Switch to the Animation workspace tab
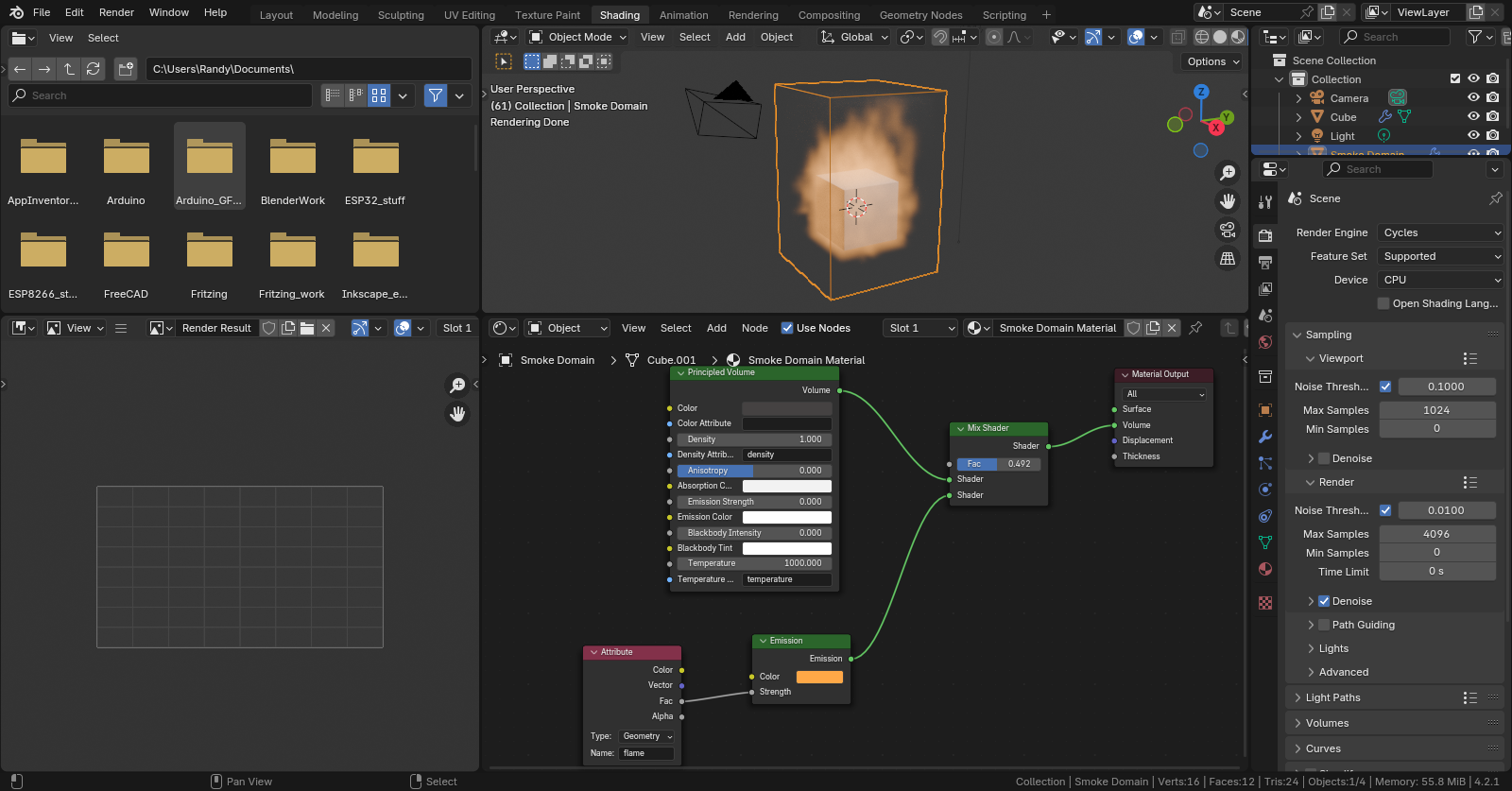 tap(683, 15)
